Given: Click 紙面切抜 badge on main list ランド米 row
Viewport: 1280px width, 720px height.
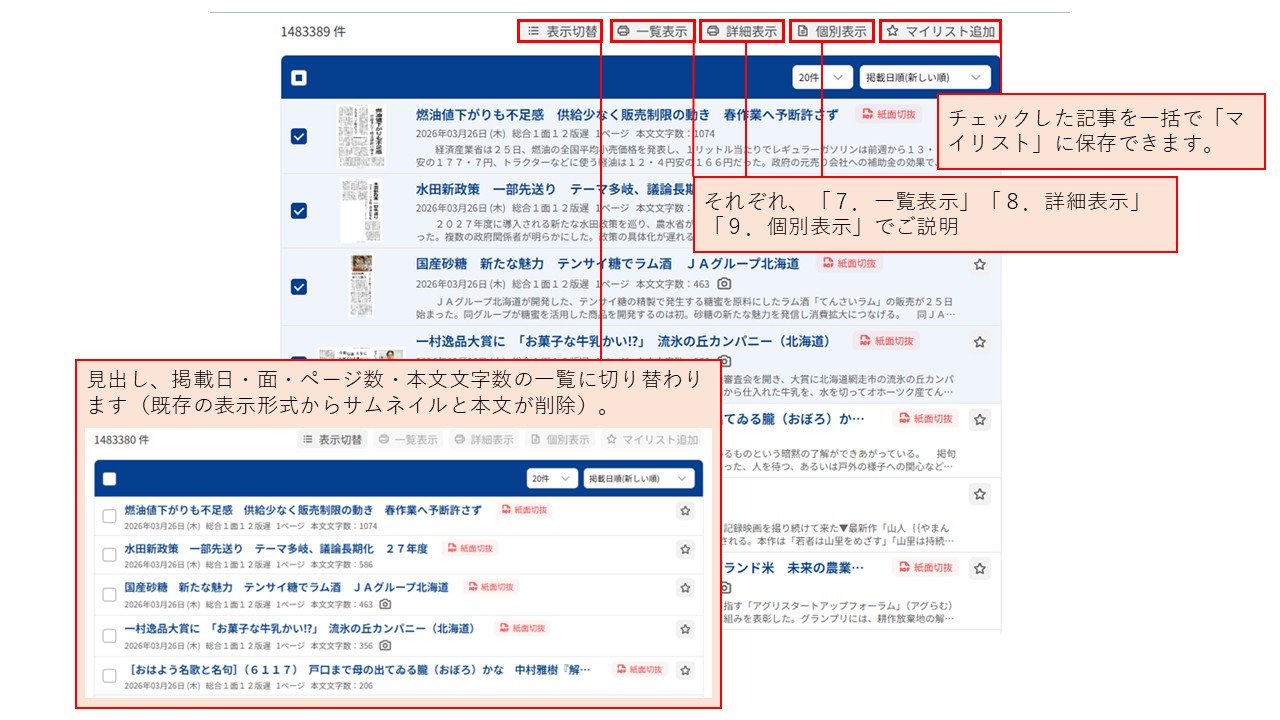Looking at the screenshot, I should tap(926, 567).
